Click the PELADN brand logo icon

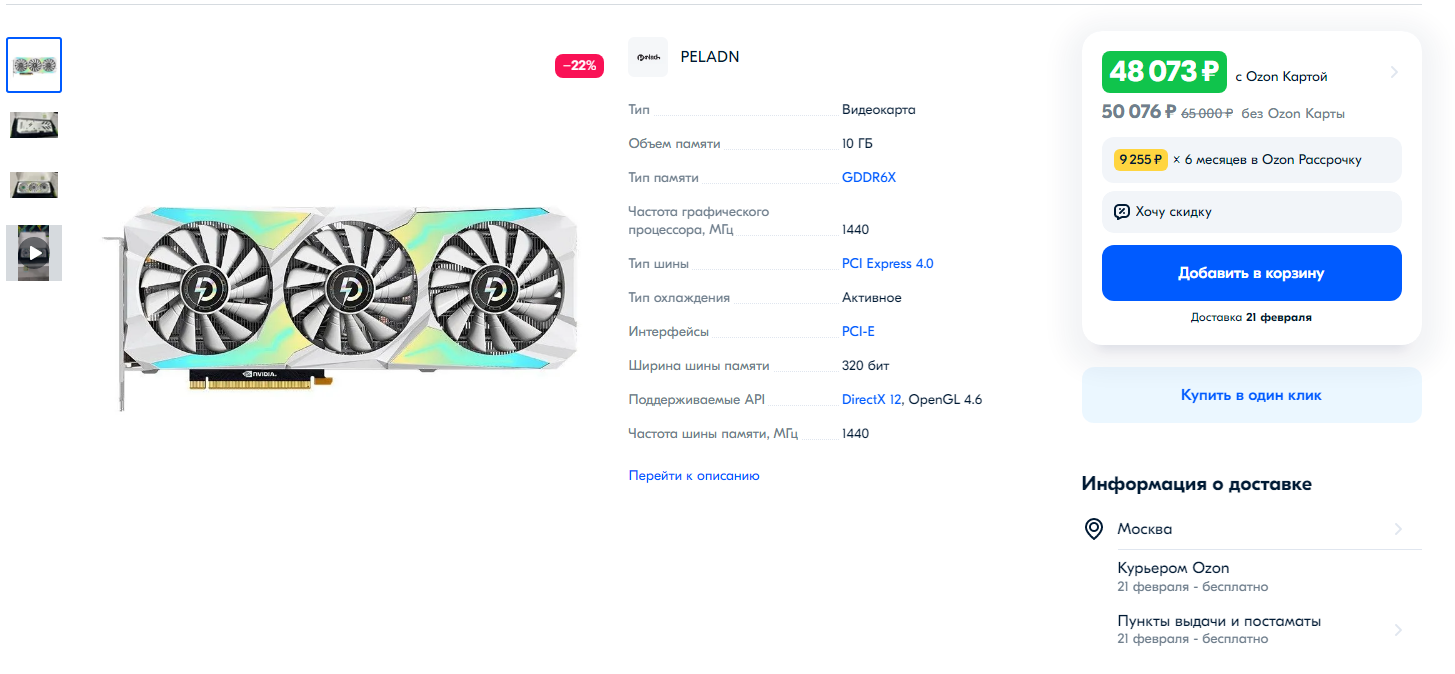click(647, 57)
